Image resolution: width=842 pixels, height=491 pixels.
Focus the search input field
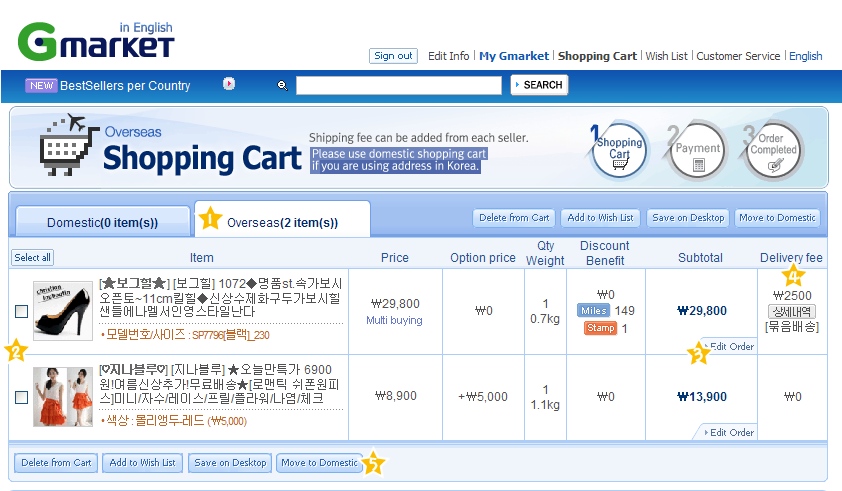tap(398, 85)
